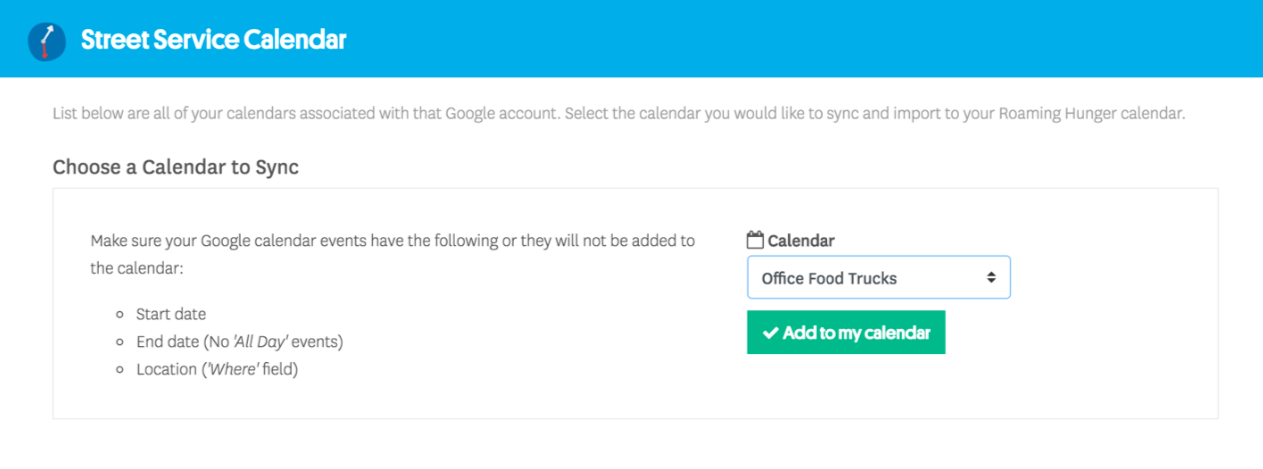Image resolution: width=1263 pixels, height=469 pixels.
Task: Click the checkmark icon on the green button
Action: 770,333
